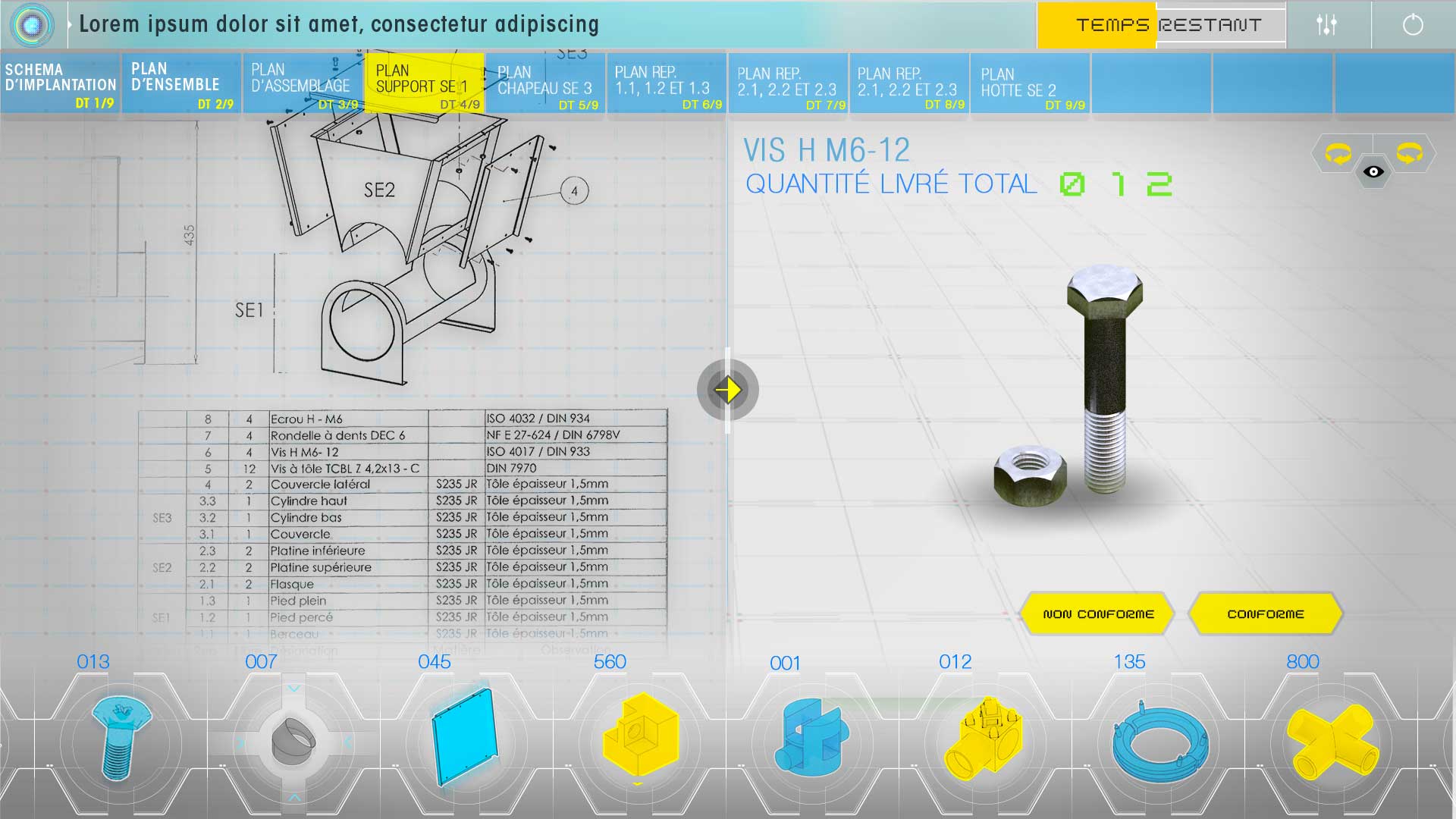This screenshot has height=819, width=1456.
Task: Click the Vis H M6- 12 table row
Action: (x=403, y=452)
